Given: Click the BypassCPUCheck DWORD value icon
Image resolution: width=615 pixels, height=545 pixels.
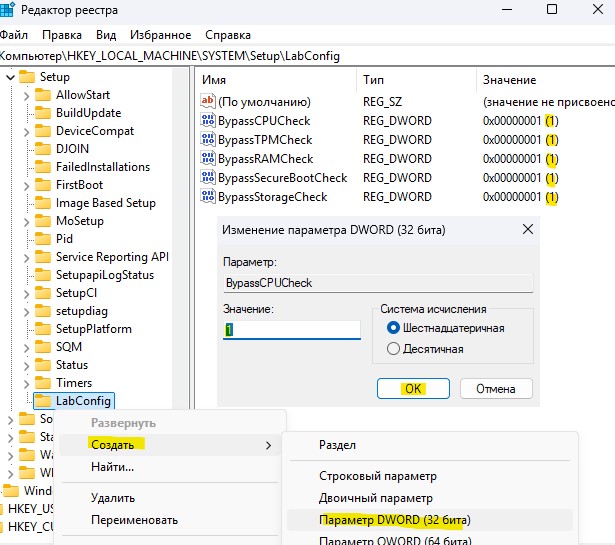Looking at the screenshot, I should pyautogui.click(x=207, y=120).
